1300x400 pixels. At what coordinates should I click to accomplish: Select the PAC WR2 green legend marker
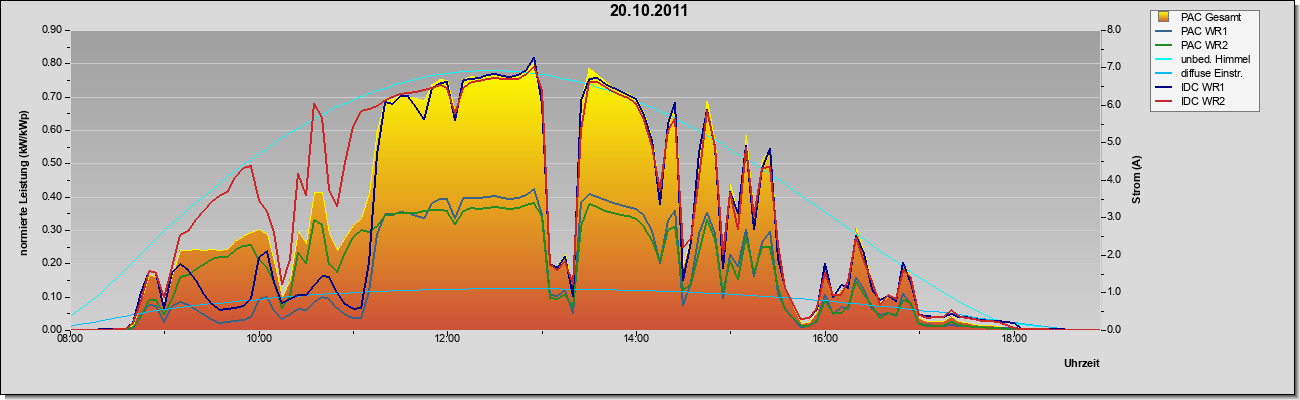click(x=1165, y=45)
